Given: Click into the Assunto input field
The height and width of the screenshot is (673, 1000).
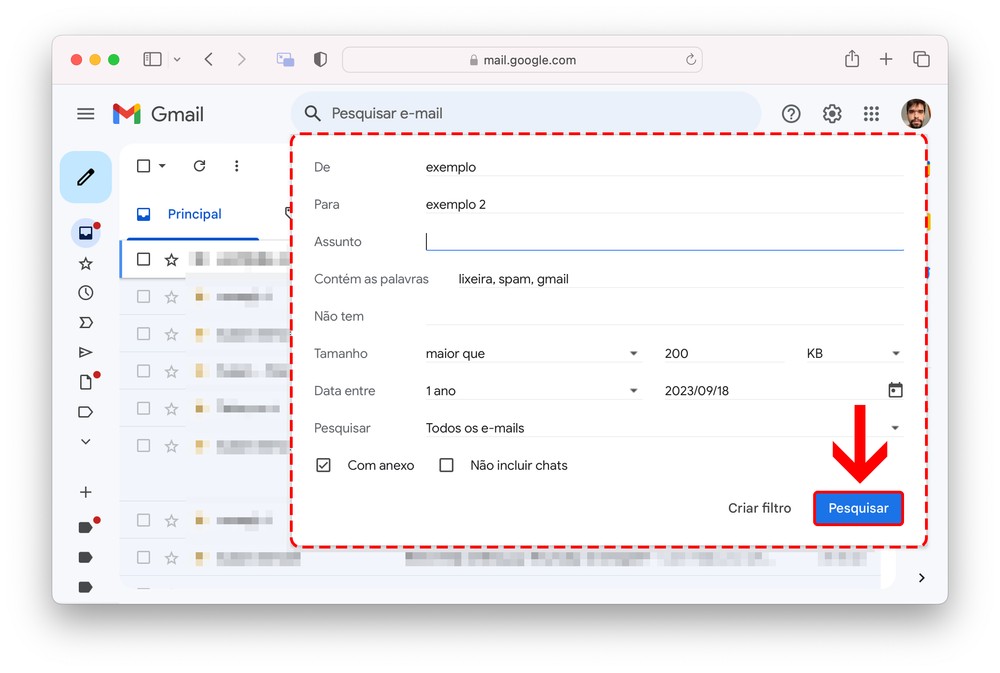Looking at the screenshot, I should point(664,241).
